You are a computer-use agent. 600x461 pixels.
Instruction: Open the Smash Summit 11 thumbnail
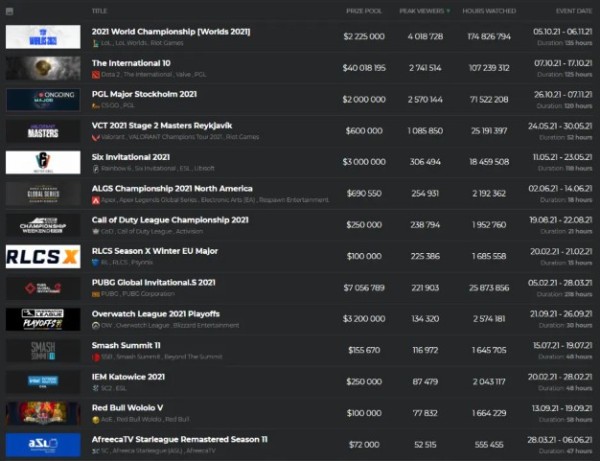(x=43, y=350)
